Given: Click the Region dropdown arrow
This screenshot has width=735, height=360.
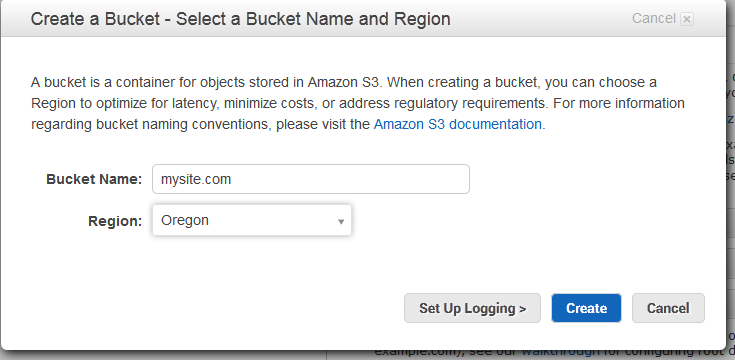Looking at the screenshot, I should click(x=341, y=221).
